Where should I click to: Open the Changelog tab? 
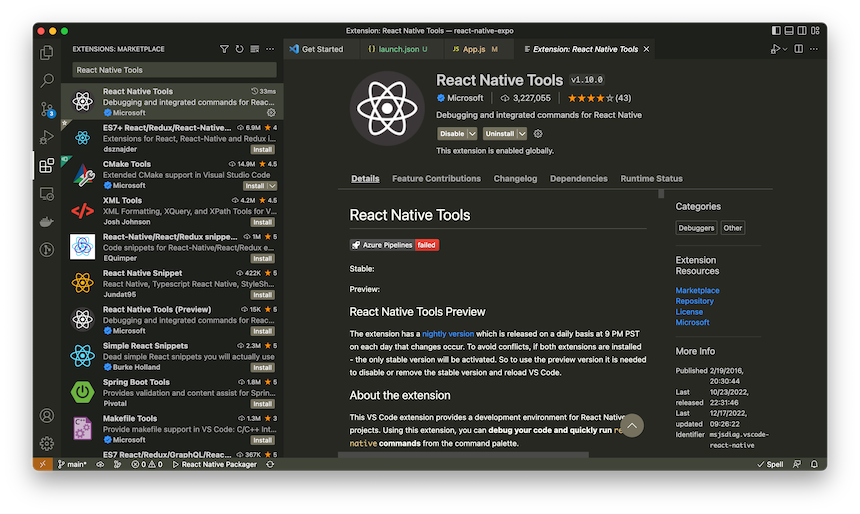click(x=515, y=178)
